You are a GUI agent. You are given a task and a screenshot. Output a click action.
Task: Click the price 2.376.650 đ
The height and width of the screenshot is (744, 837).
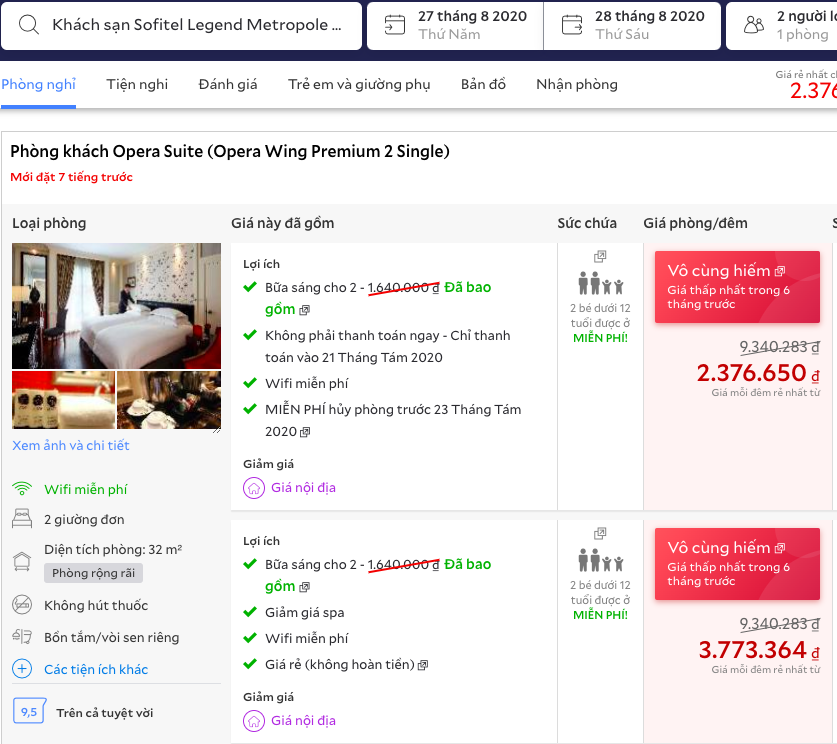(x=758, y=373)
